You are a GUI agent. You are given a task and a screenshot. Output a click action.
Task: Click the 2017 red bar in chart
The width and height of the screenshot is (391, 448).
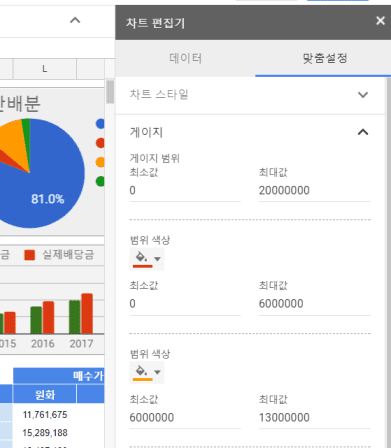[x=87, y=313]
